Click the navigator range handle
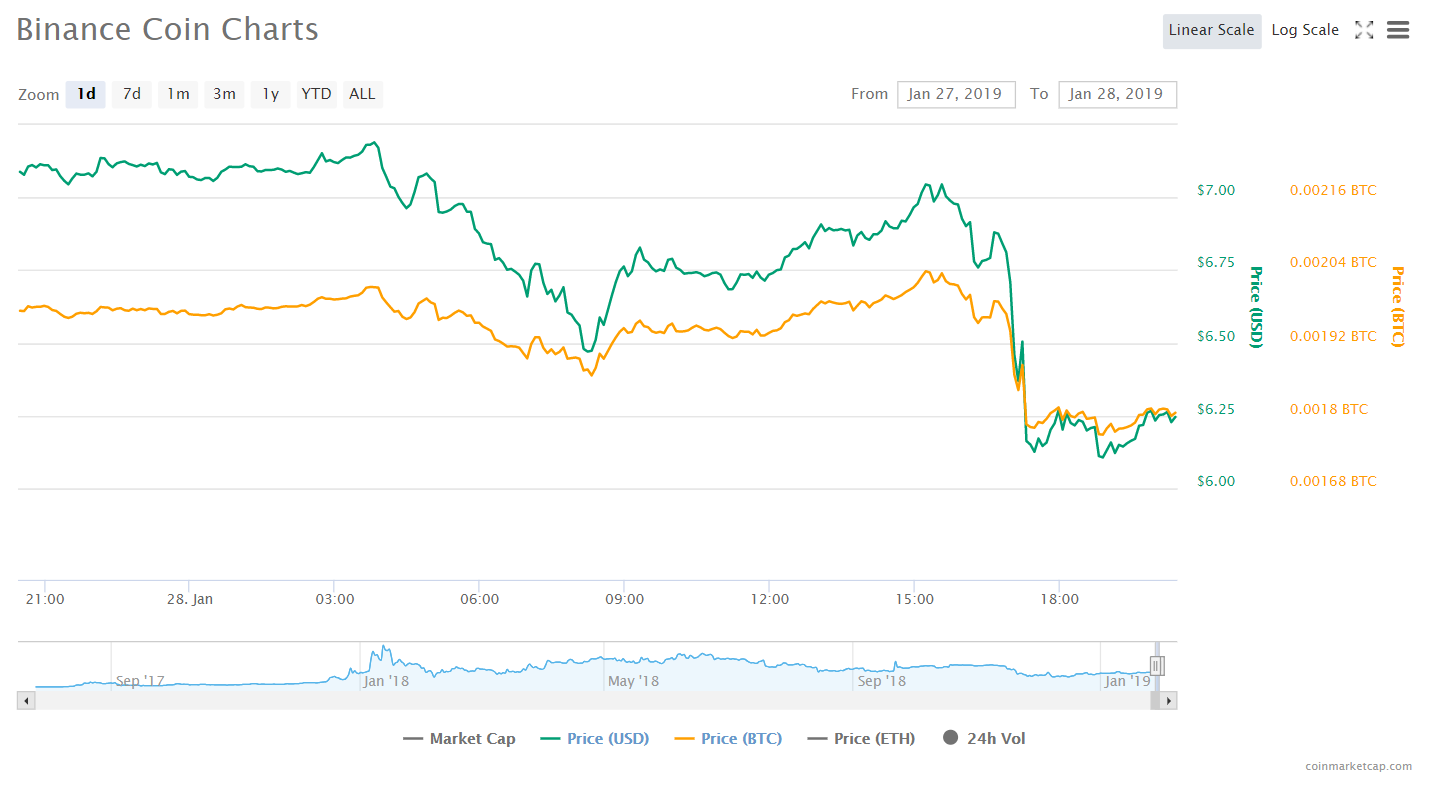The width and height of the screenshot is (1446, 790). pyautogui.click(x=1156, y=666)
